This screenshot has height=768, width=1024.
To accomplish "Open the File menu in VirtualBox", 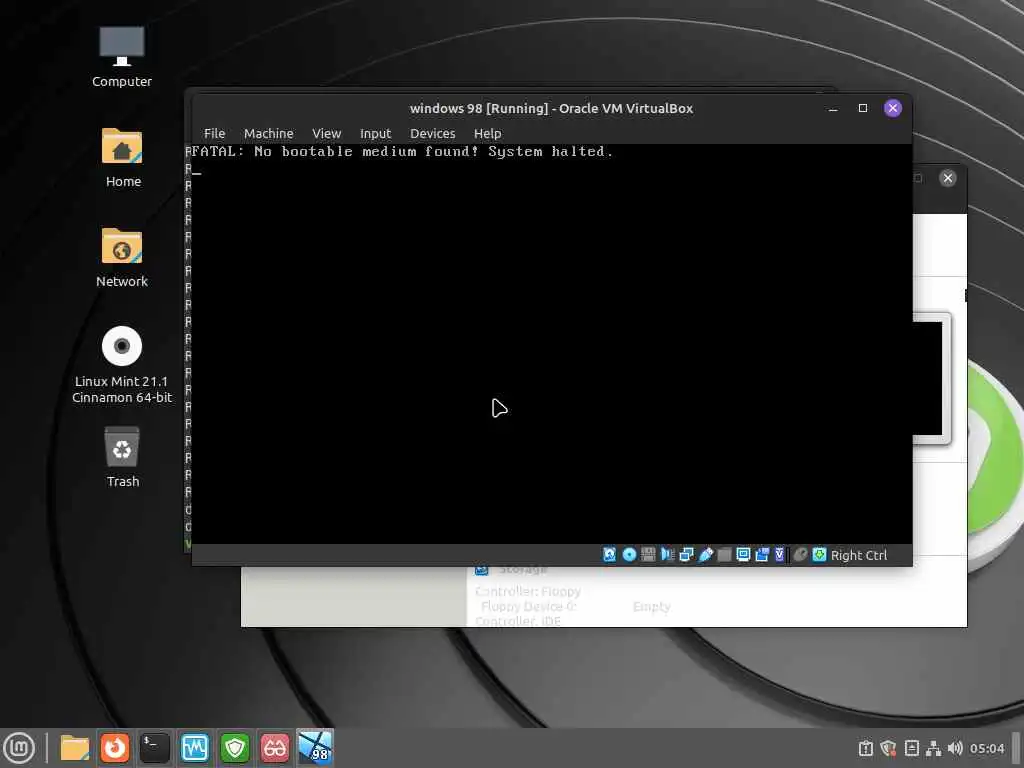I will coord(214,133).
